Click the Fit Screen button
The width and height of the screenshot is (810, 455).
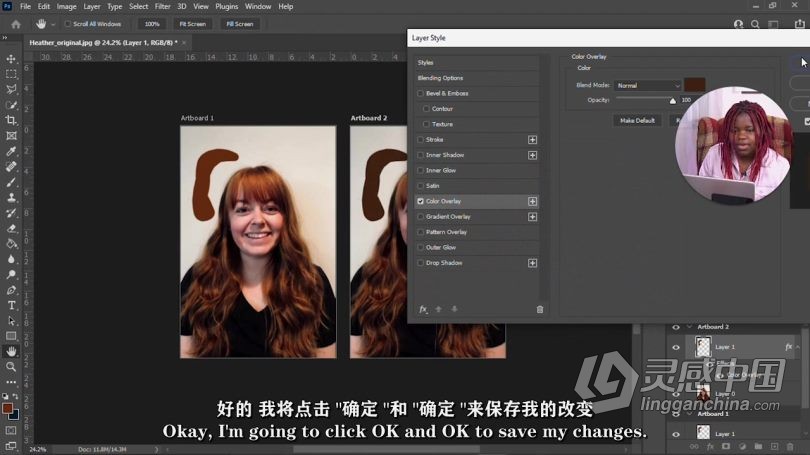tap(193, 24)
